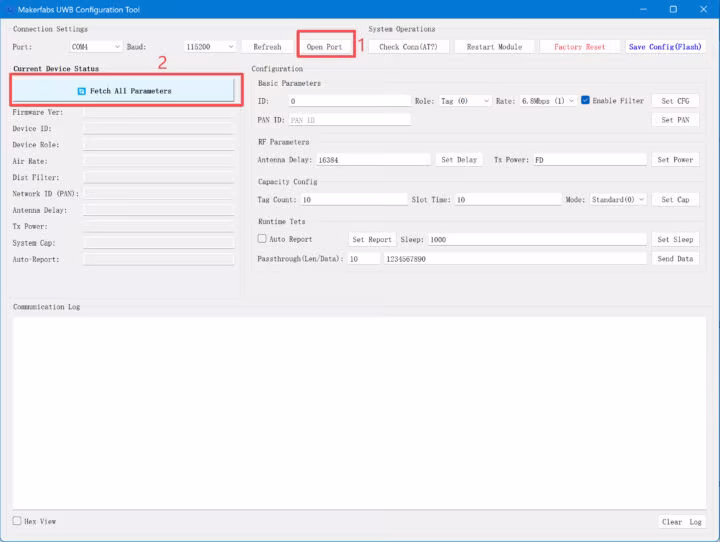Image resolution: width=720 pixels, height=542 pixels.
Task: Maximize the Makerfabs UWB window
Action: pyautogui.click(x=673, y=9)
